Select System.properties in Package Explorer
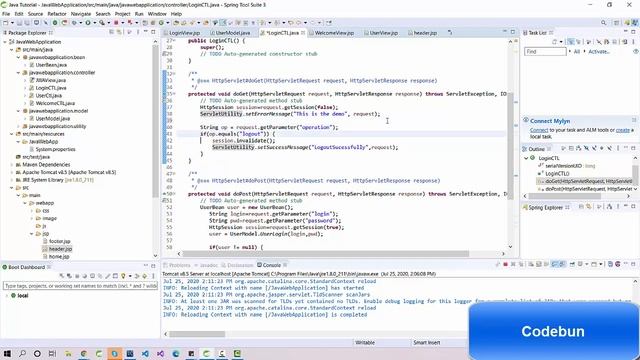640x360 pixels. tap(55, 149)
